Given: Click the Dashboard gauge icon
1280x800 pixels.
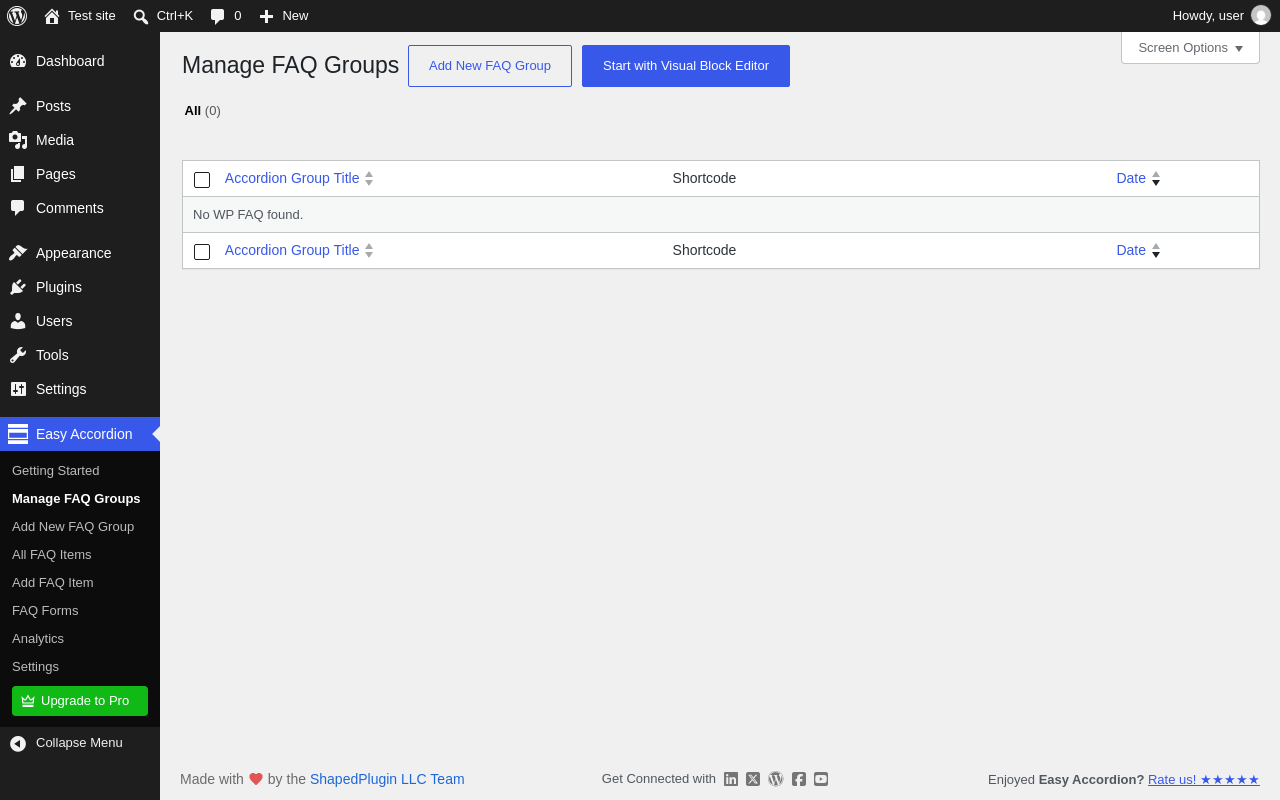Looking at the screenshot, I should (18, 61).
